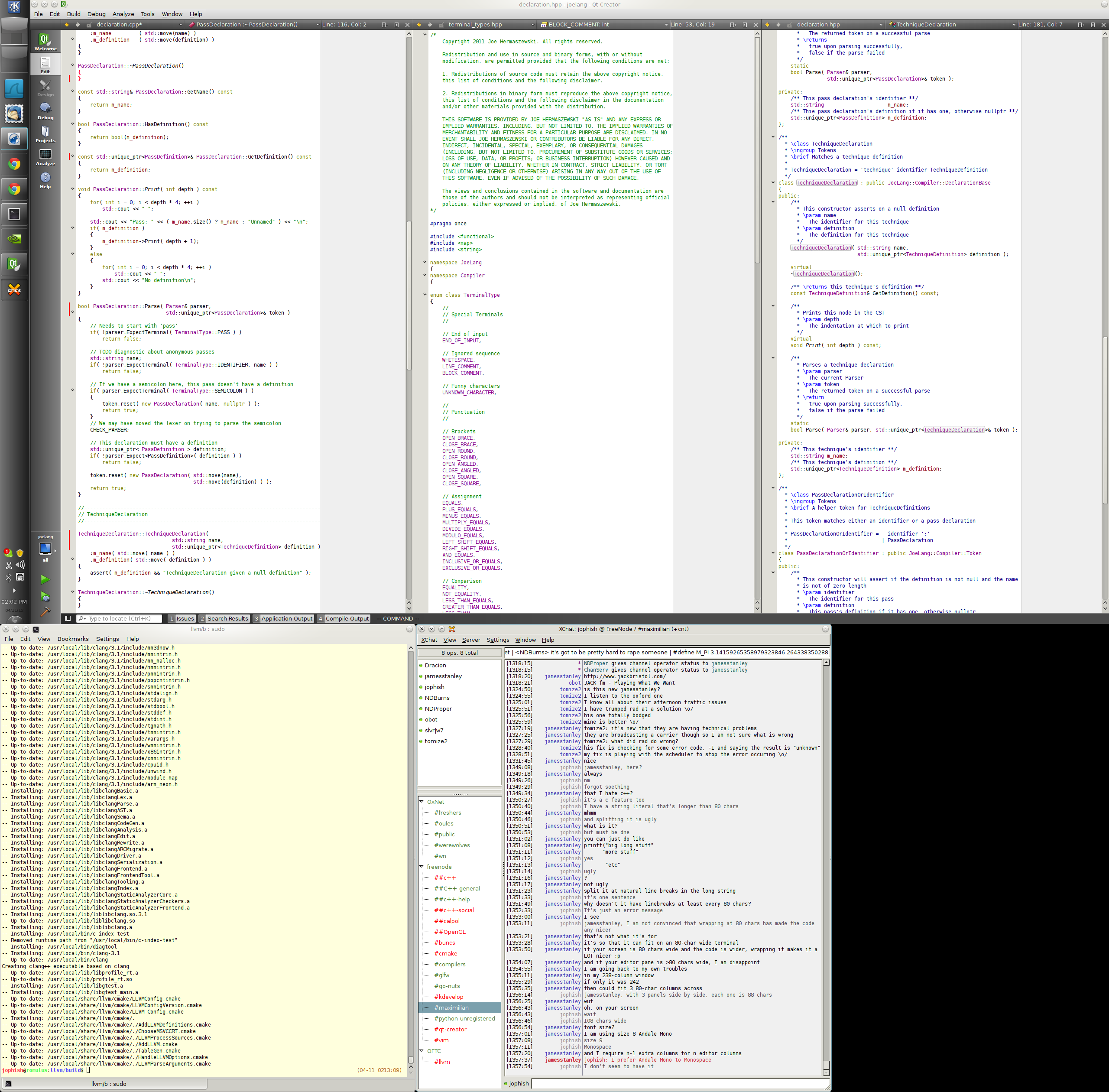Click the green Run button
1109x1092 pixels.
(x=45, y=579)
